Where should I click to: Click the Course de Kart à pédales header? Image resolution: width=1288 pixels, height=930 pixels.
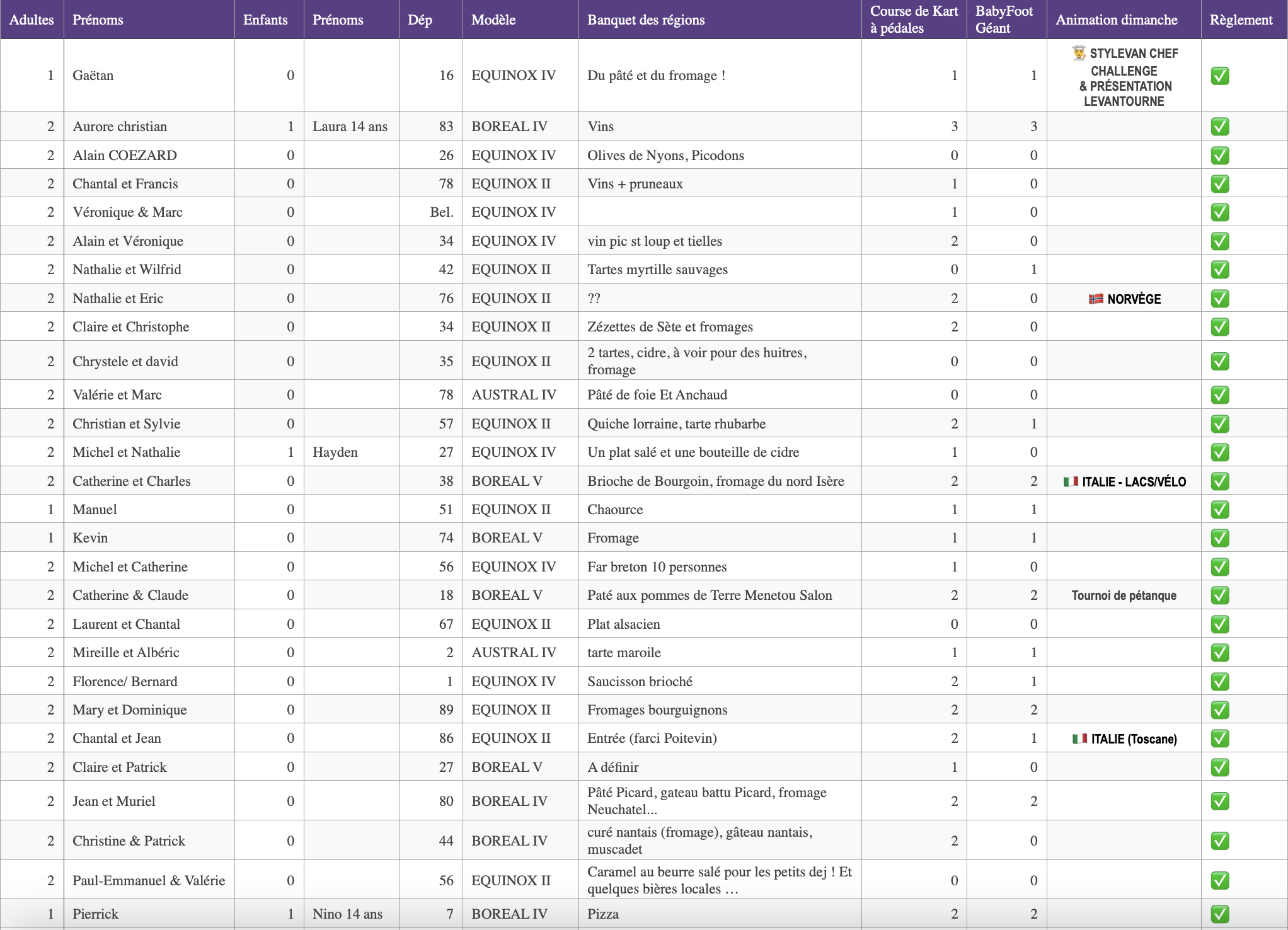point(914,20)
